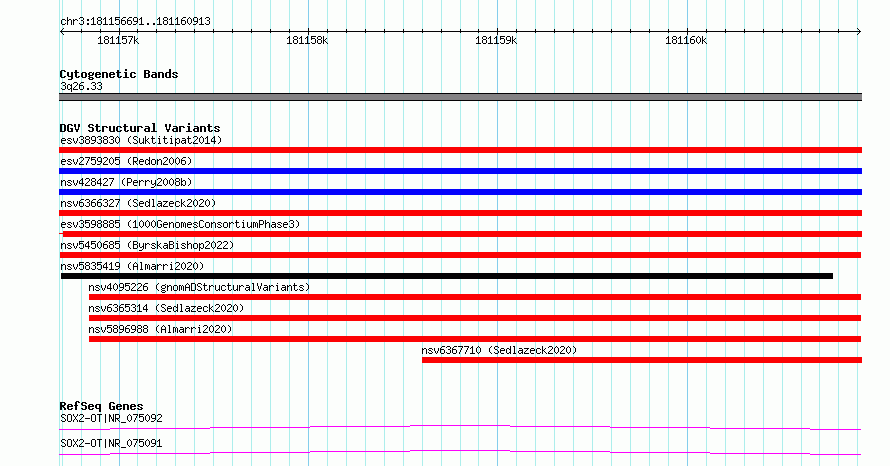Screen dimensions: 890x466
Task: Select the red bar under esv3598885
Action: pos(460,234)
